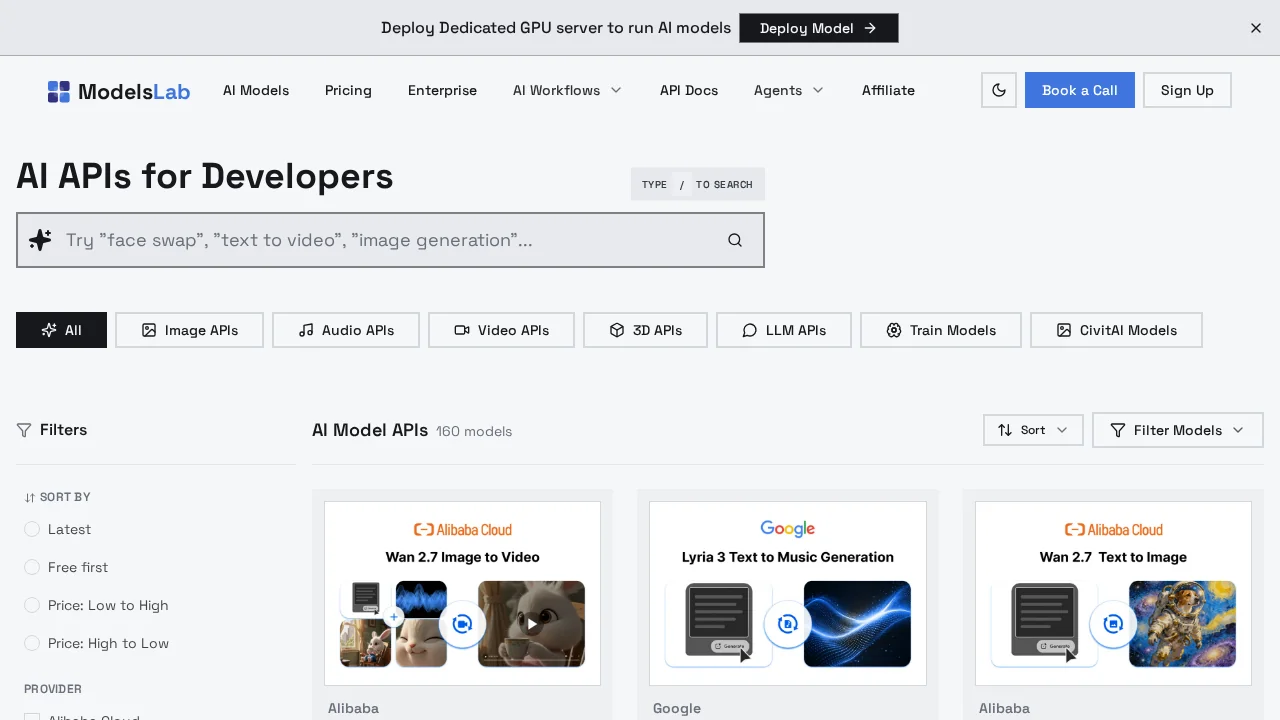This screenshot has height=720, width=1280.
Task: Click the search magnifier in the search bar
Action: 735,240
